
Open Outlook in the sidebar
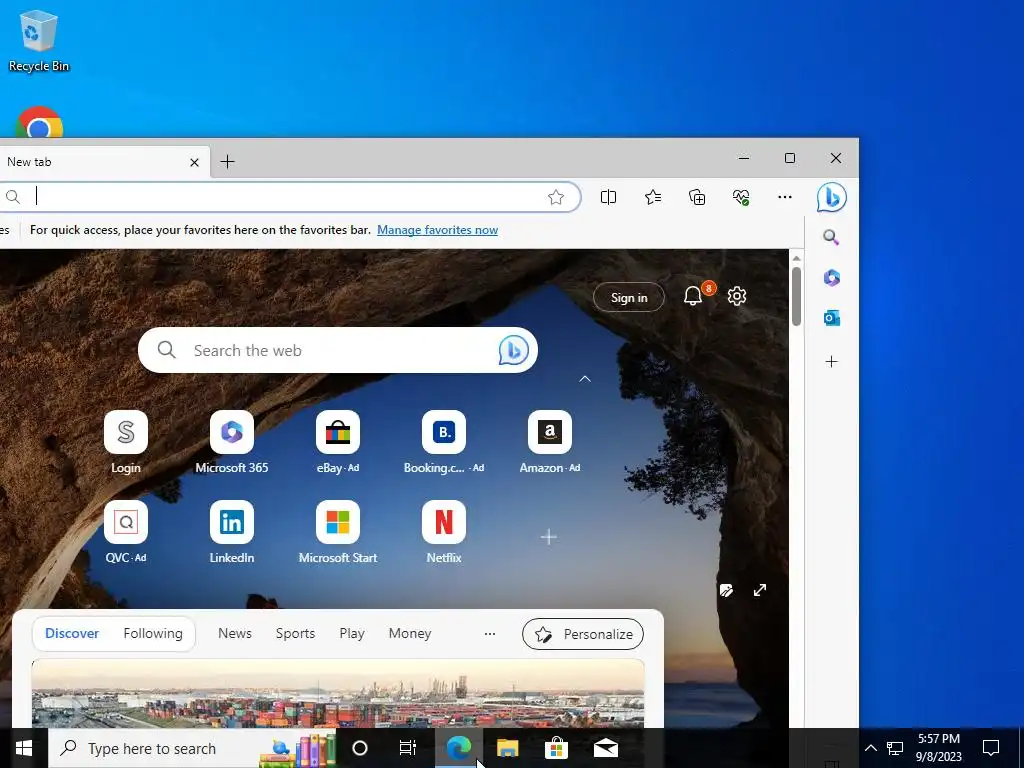(x=831, y=318)
